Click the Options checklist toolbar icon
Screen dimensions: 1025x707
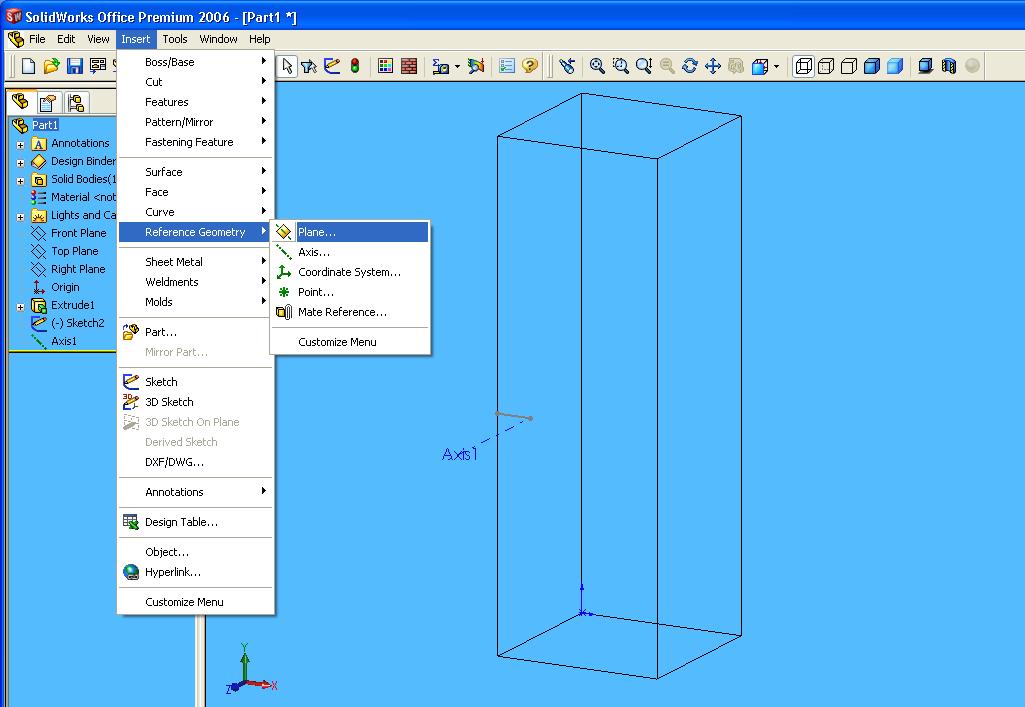(x=507, y=66)
